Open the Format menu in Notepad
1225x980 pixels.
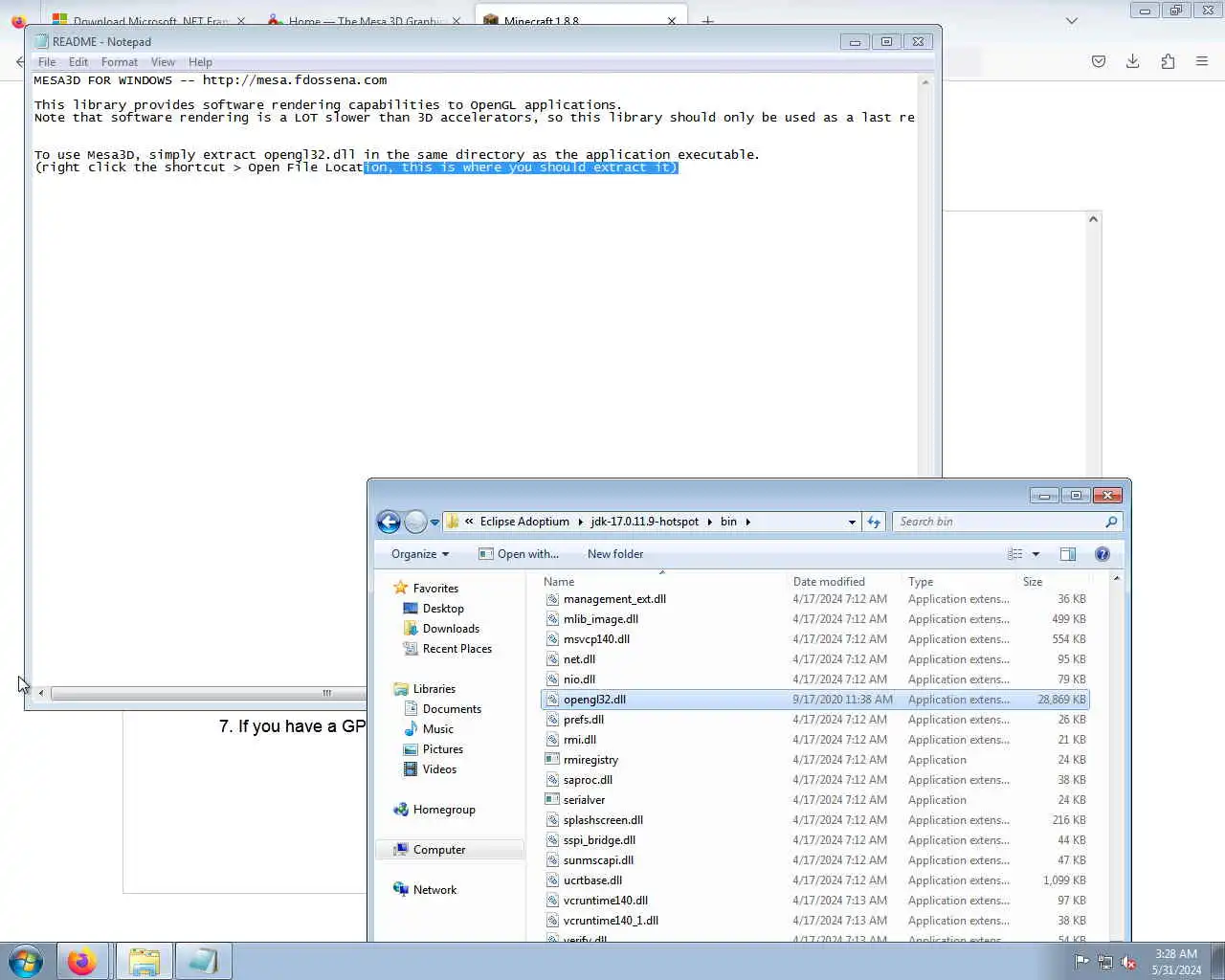pos(120,62)
